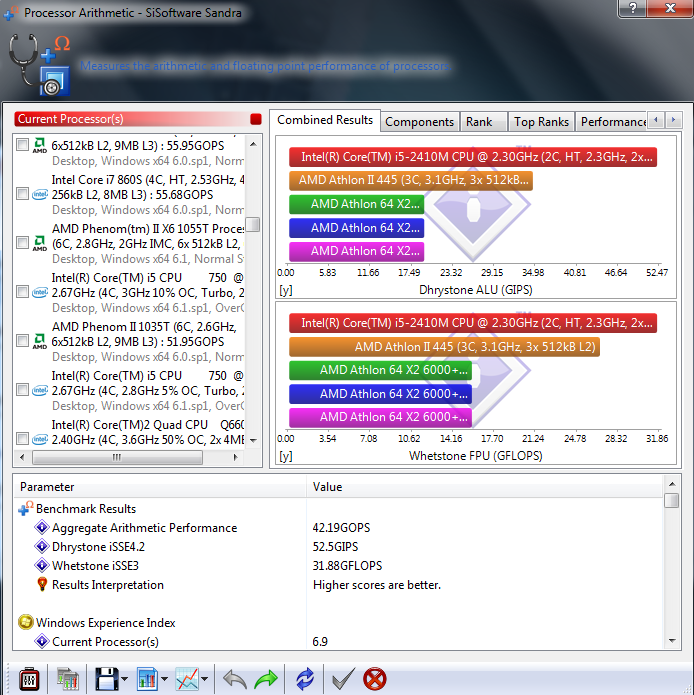
Task: Click the lightbulb icon beside Results Interpretation
Action: pyautogui.click(x=42, y=584)
